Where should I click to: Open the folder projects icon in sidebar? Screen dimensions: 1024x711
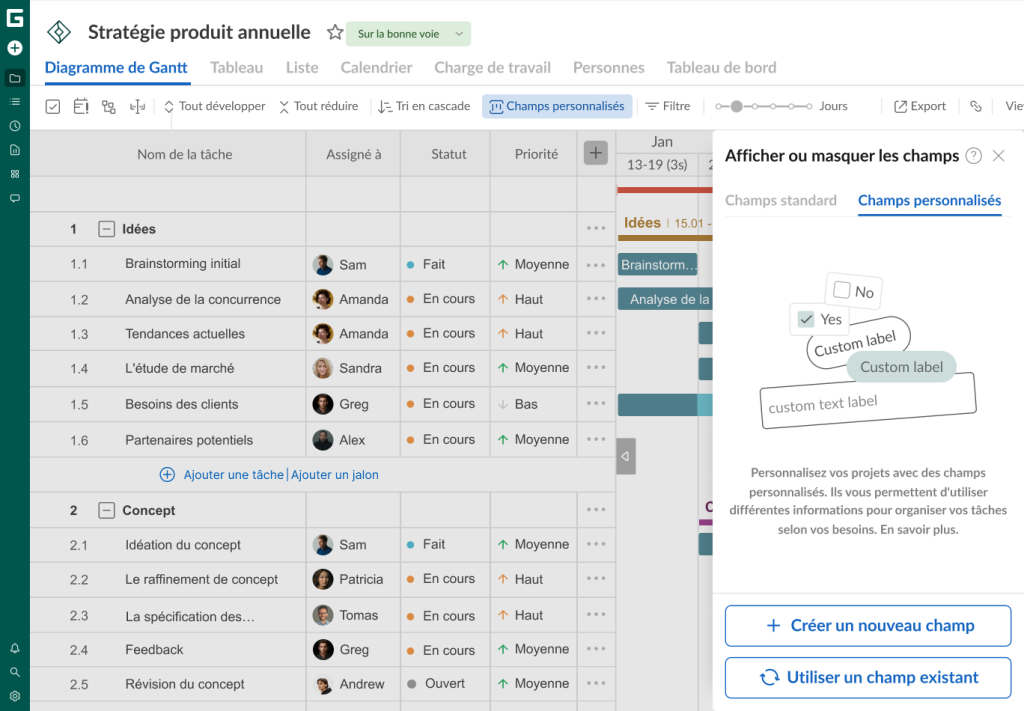[14, 78]
